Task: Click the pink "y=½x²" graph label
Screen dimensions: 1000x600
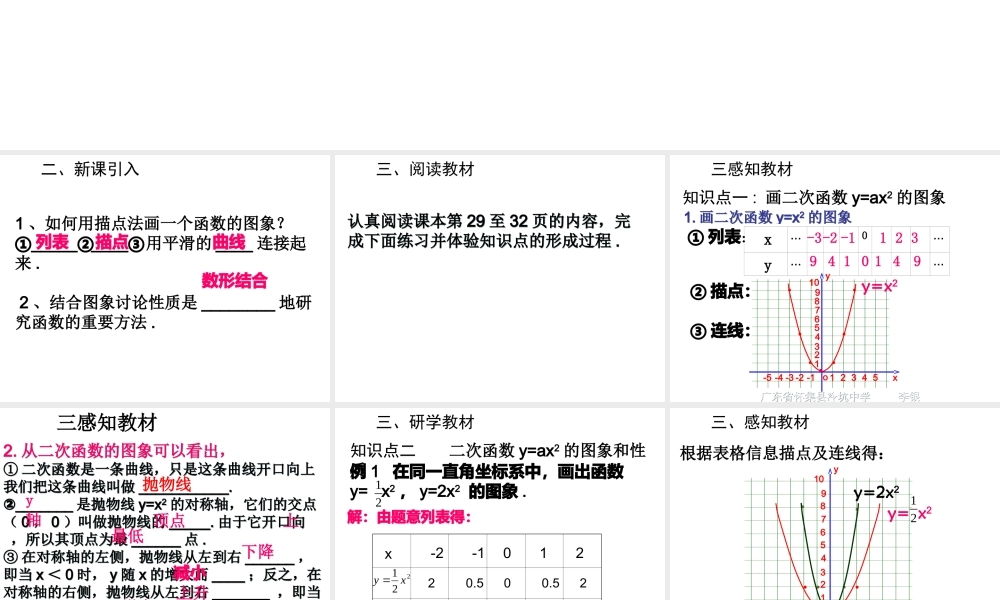Action: [x=909, y=514]
